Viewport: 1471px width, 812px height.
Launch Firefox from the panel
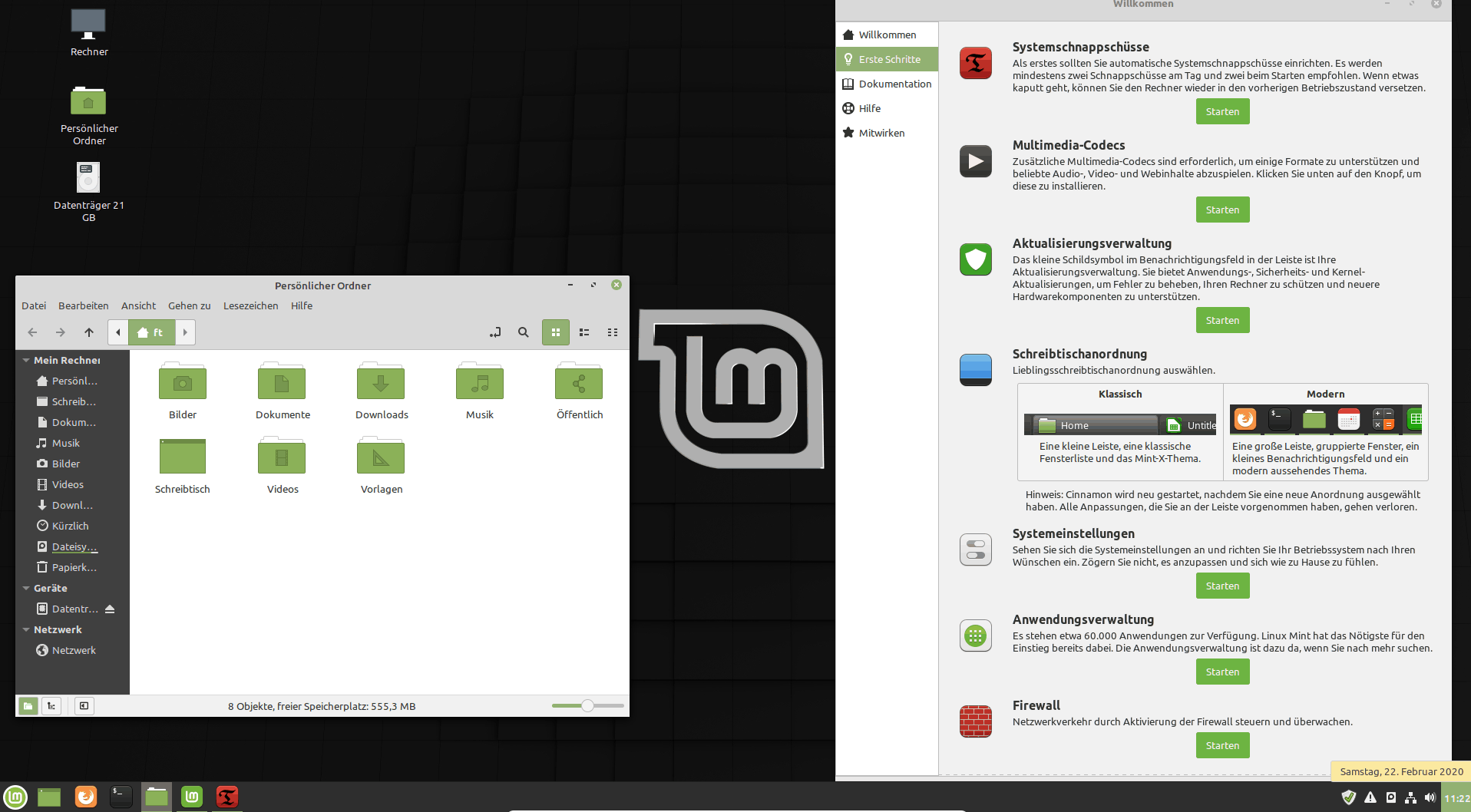click(86, 797)
